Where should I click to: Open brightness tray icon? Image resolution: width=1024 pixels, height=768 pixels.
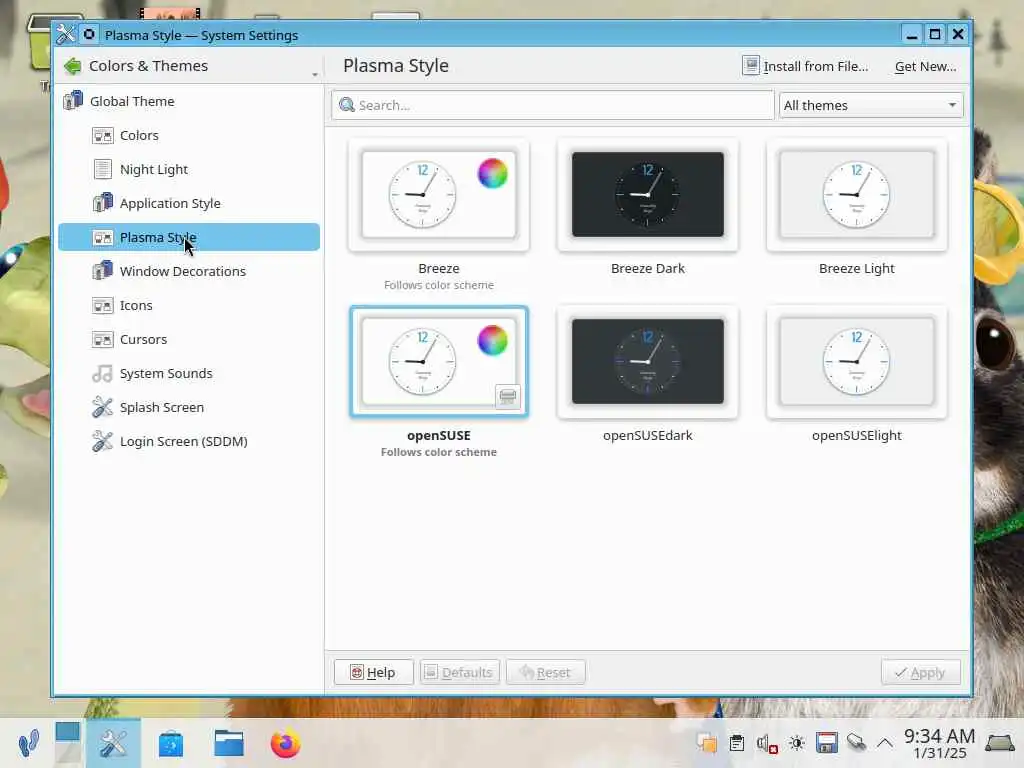pyautogui.click(x=797, y=743)
